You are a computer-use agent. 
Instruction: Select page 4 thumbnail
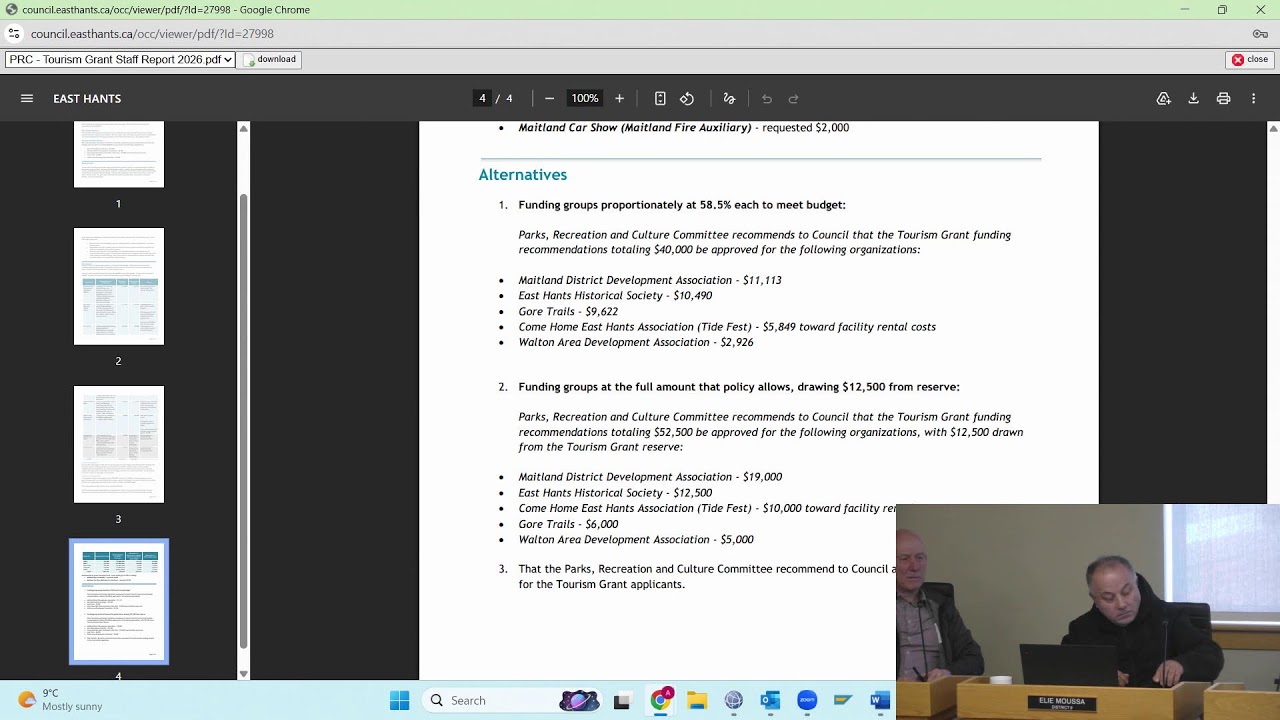[x=118, y=601]
